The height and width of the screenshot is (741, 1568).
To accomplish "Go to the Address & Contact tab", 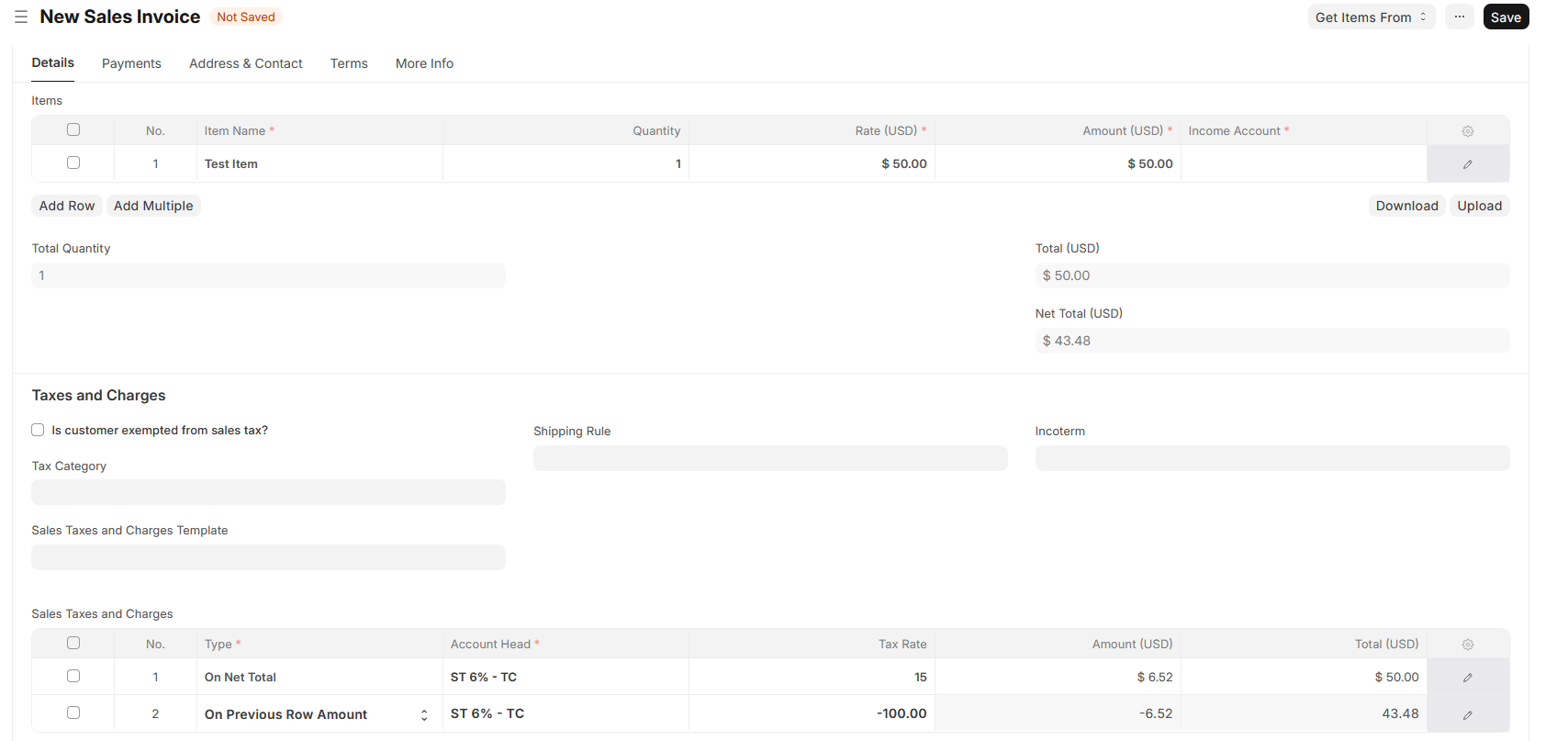I will [245, 63].
